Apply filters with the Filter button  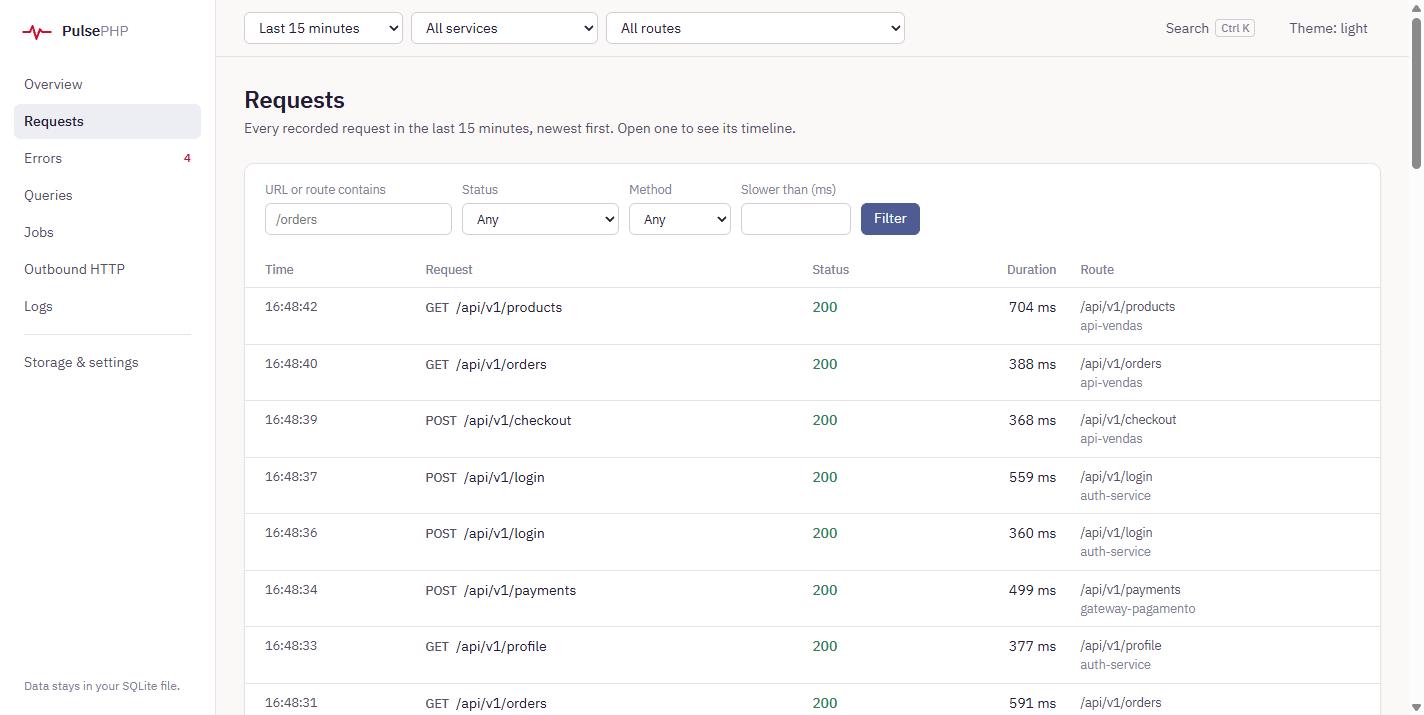point(890,219)
